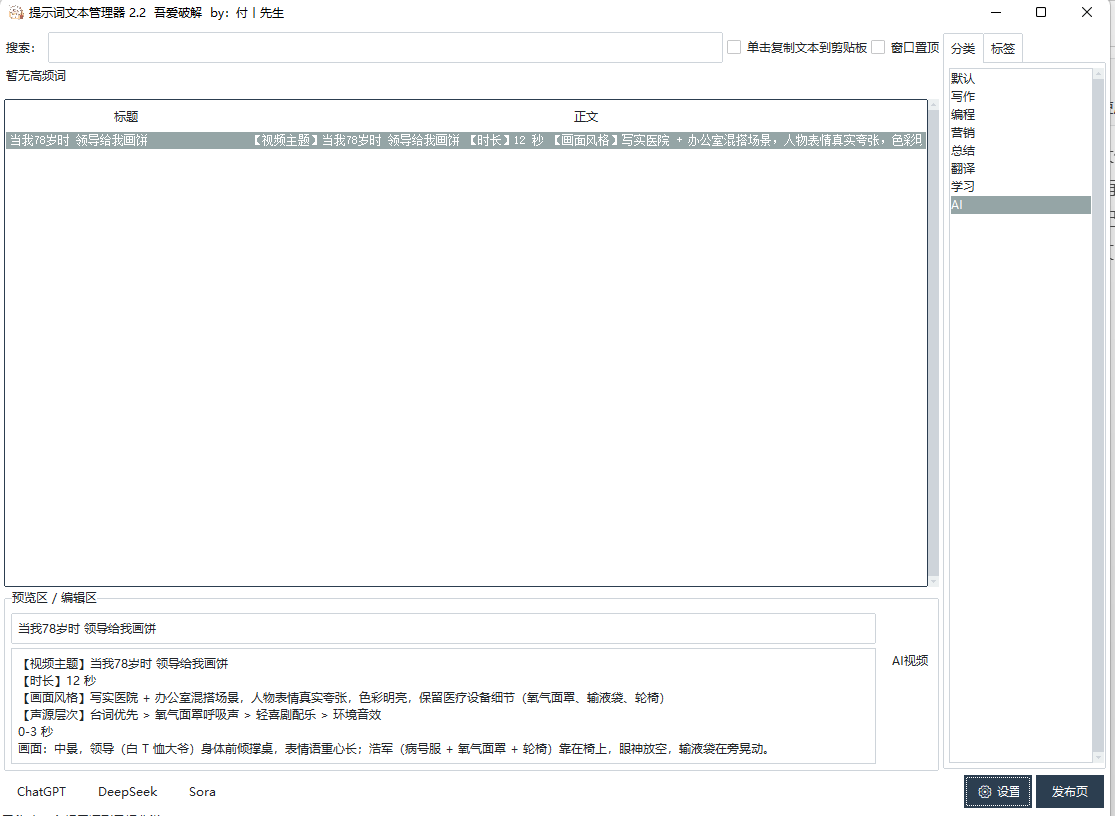Enable the 窗口置顶 checkbox
The width and height of the screenshot is (1115, 816).
coord(878,47)
